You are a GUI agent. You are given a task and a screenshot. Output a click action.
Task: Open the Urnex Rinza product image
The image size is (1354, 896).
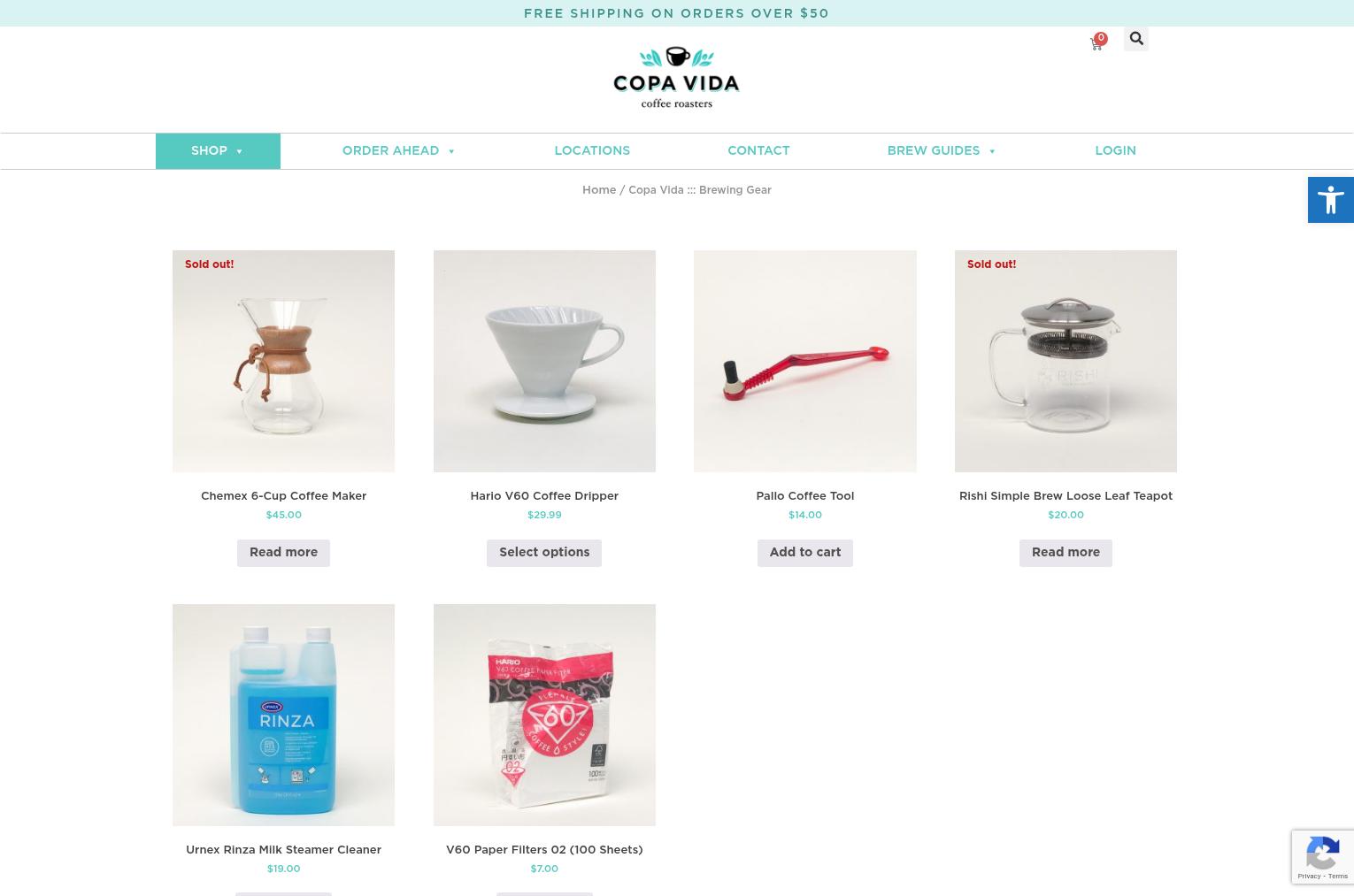coord(283,715)
